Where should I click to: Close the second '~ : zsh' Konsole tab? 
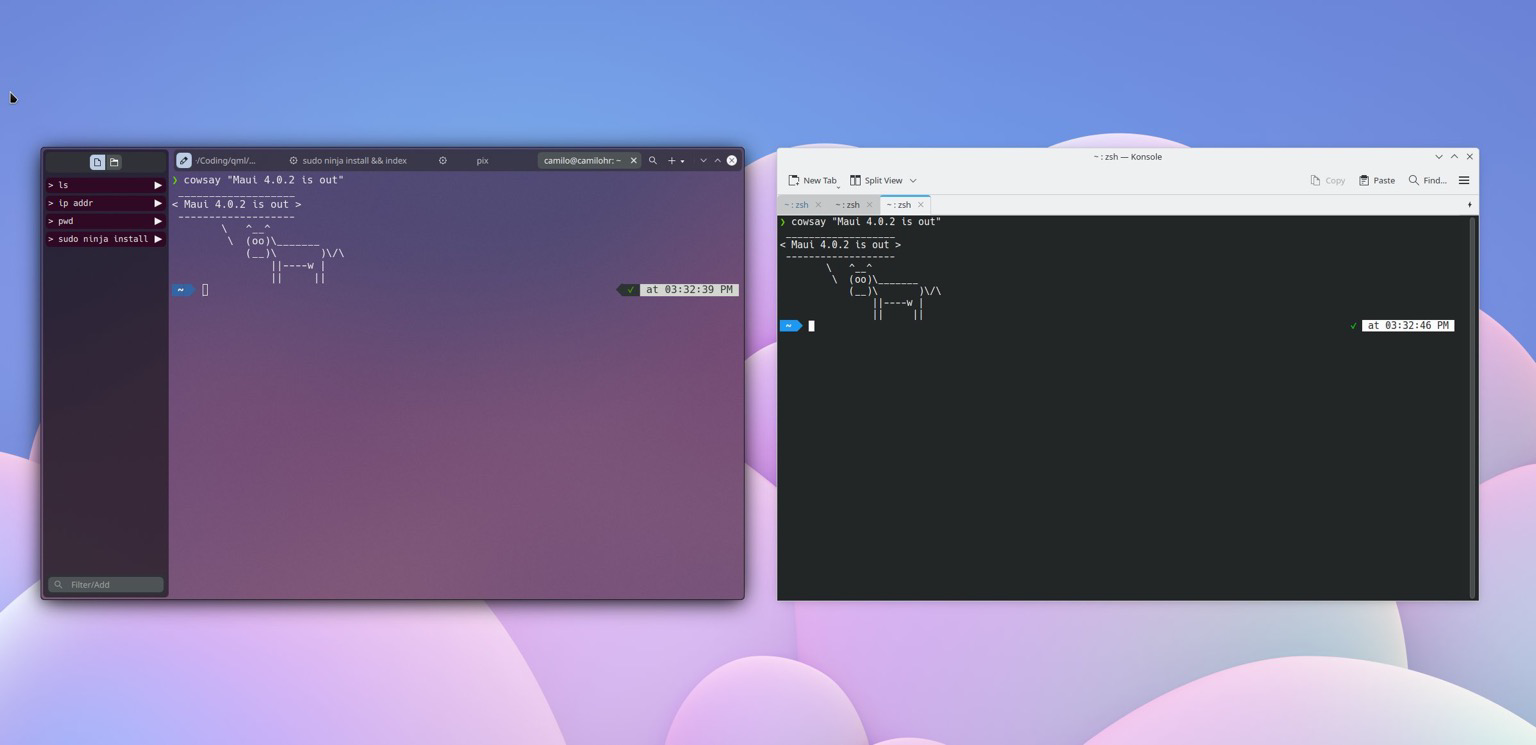point(869,205)
